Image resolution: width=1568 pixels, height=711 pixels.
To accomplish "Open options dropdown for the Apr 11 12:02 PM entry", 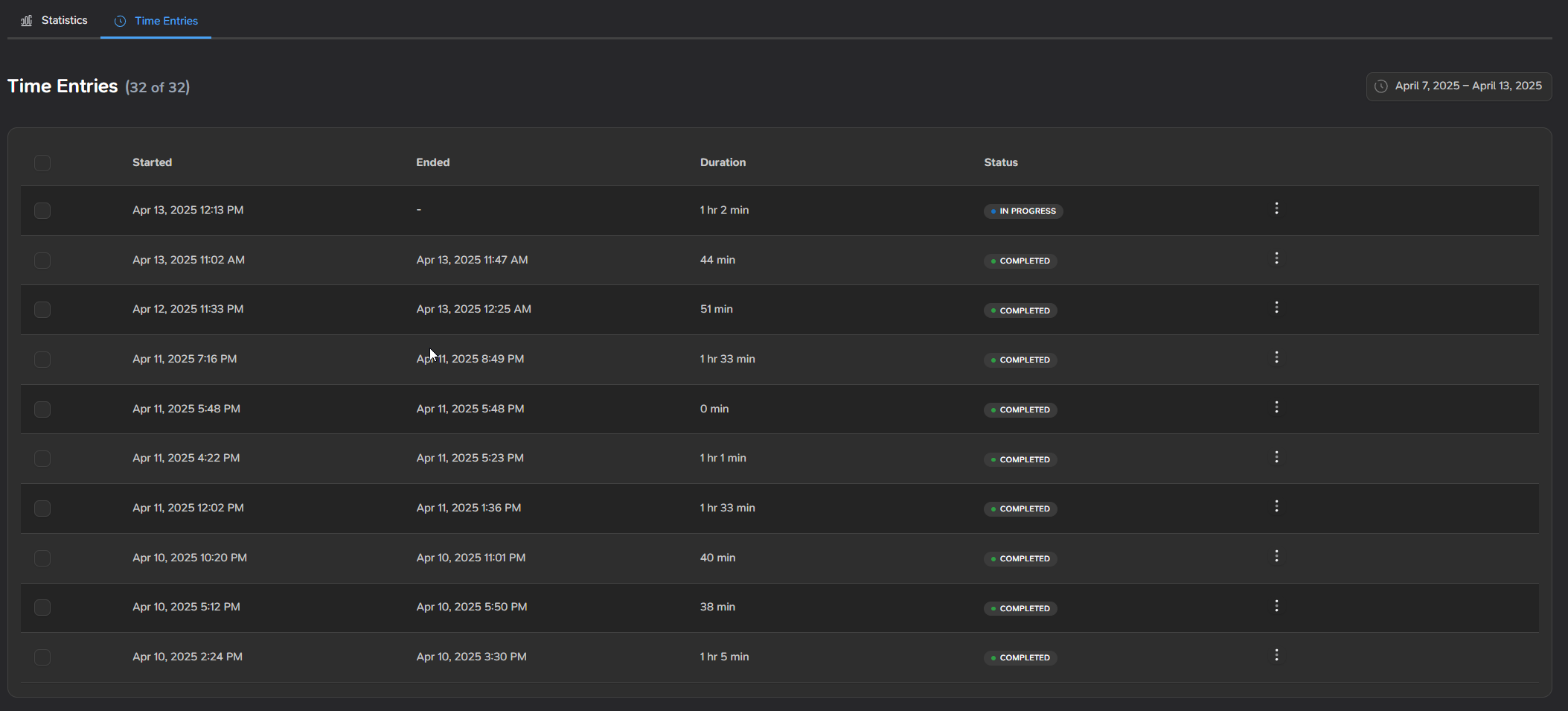I will coord(1276,506).
